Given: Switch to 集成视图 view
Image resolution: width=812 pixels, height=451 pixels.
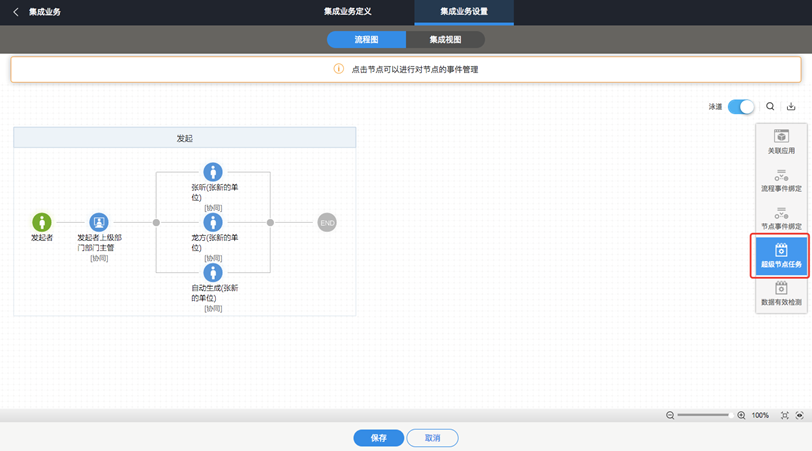Looking at the screenshot, I should pyautogui.click(x=445, y=39).
